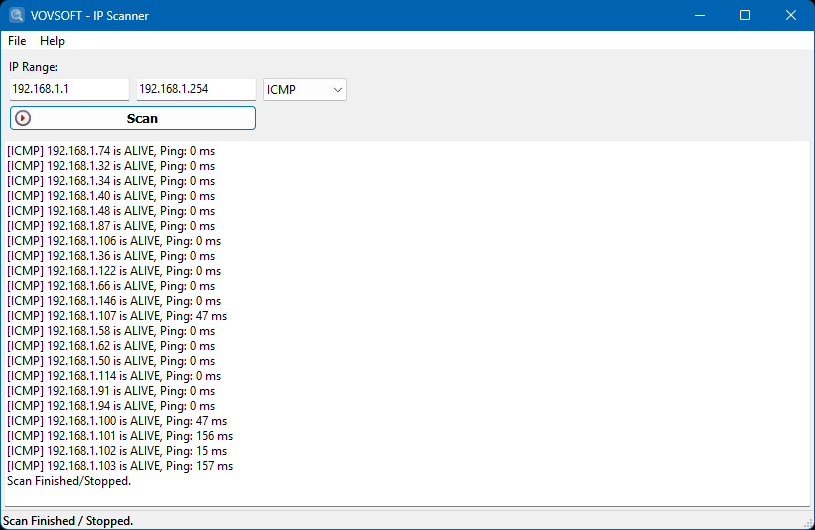This screenshot has height=530, width=815.
Task: Click the start IP field showing 192.168.1.1
Action: point(69,90)
